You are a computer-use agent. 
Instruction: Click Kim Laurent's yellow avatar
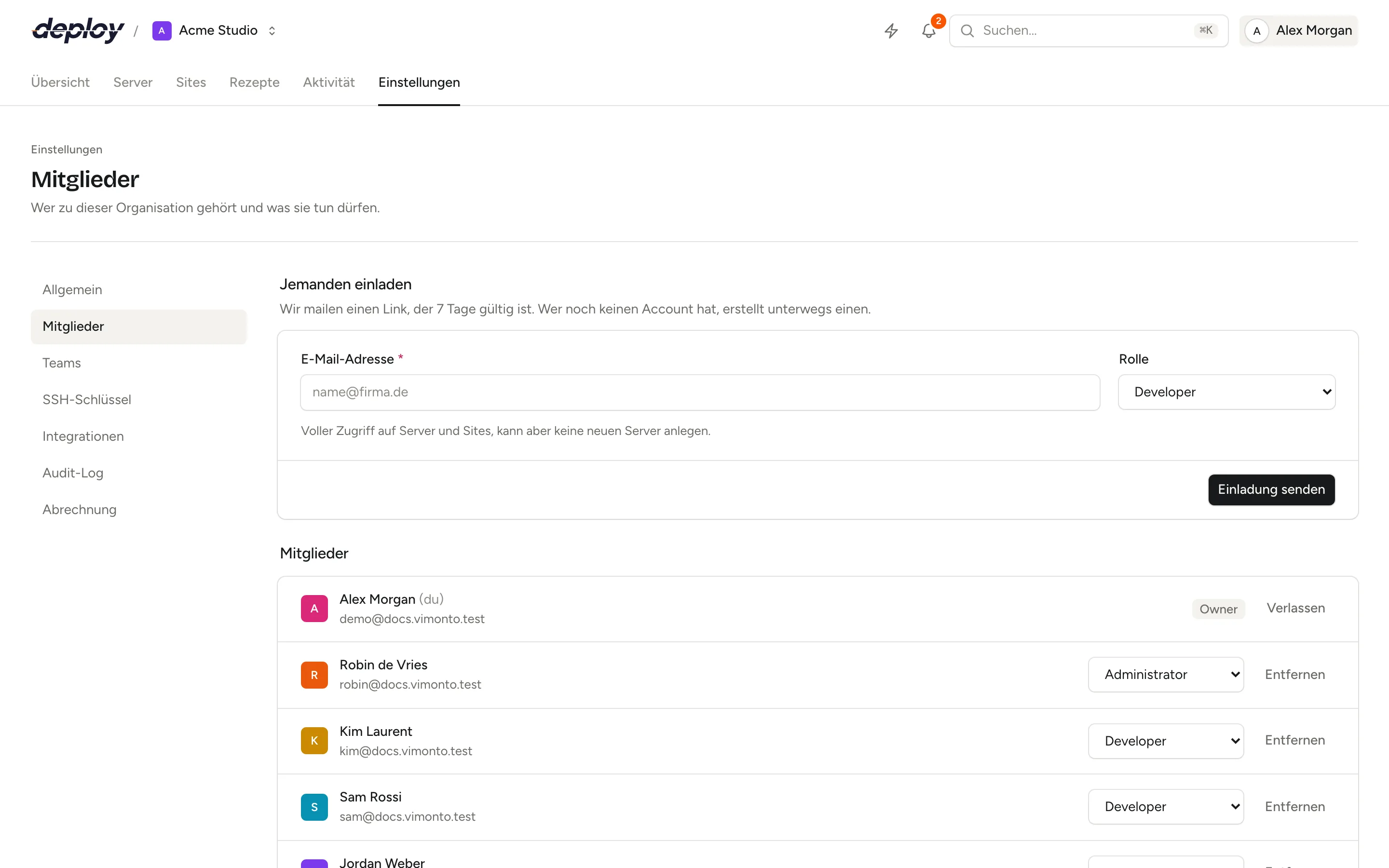pyautogui.click(x=314, y=741)
